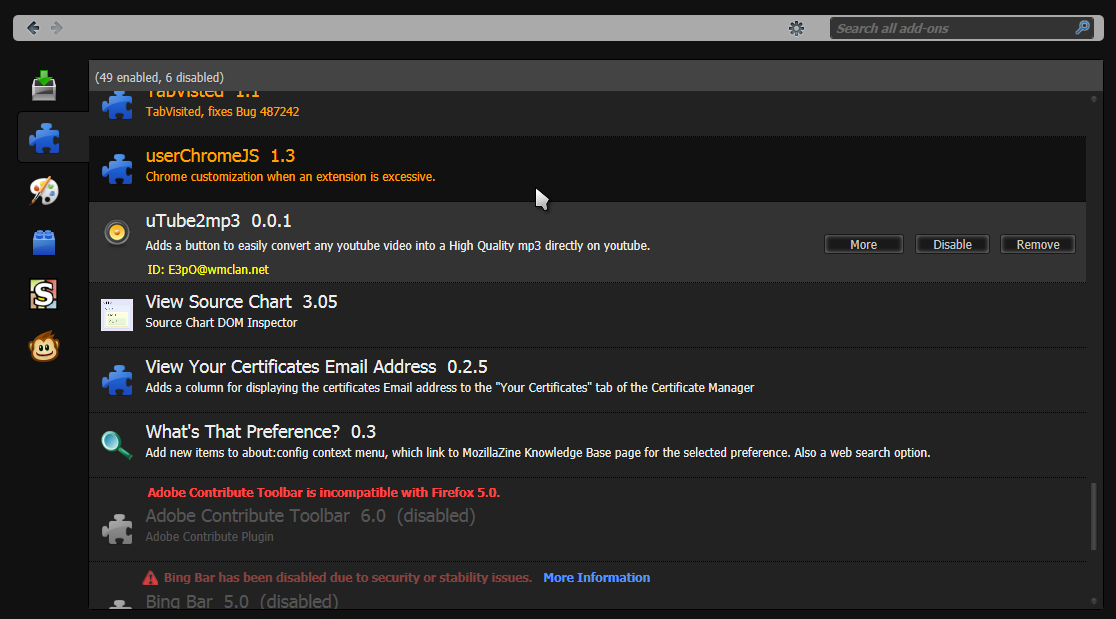Open the Appearance themes panel
The height and width of the screenshot is (619, 1116).
tap(43, 190)
